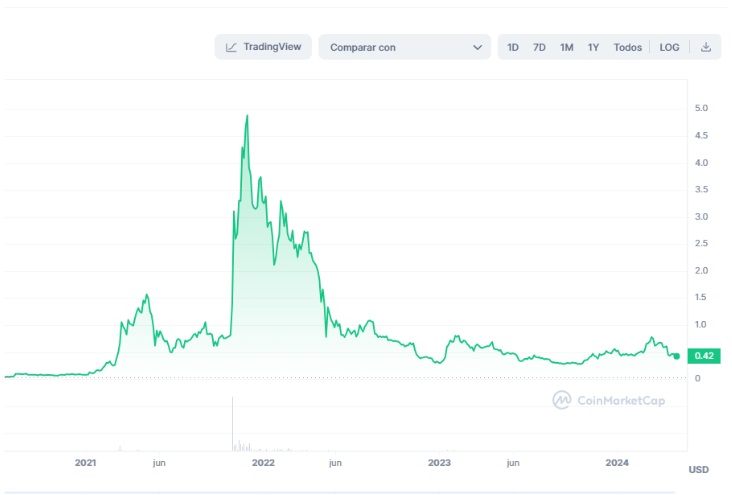The image size is (732, 495).
Task: Select the 1Y time range
Action: 593,47
